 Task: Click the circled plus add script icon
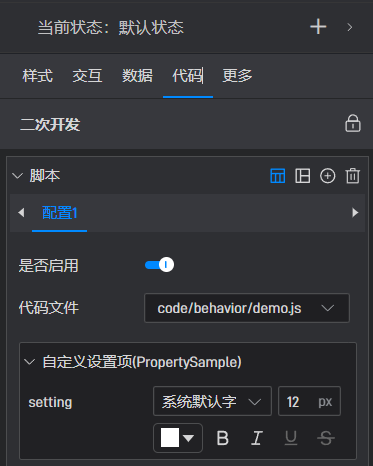(328, 176)
